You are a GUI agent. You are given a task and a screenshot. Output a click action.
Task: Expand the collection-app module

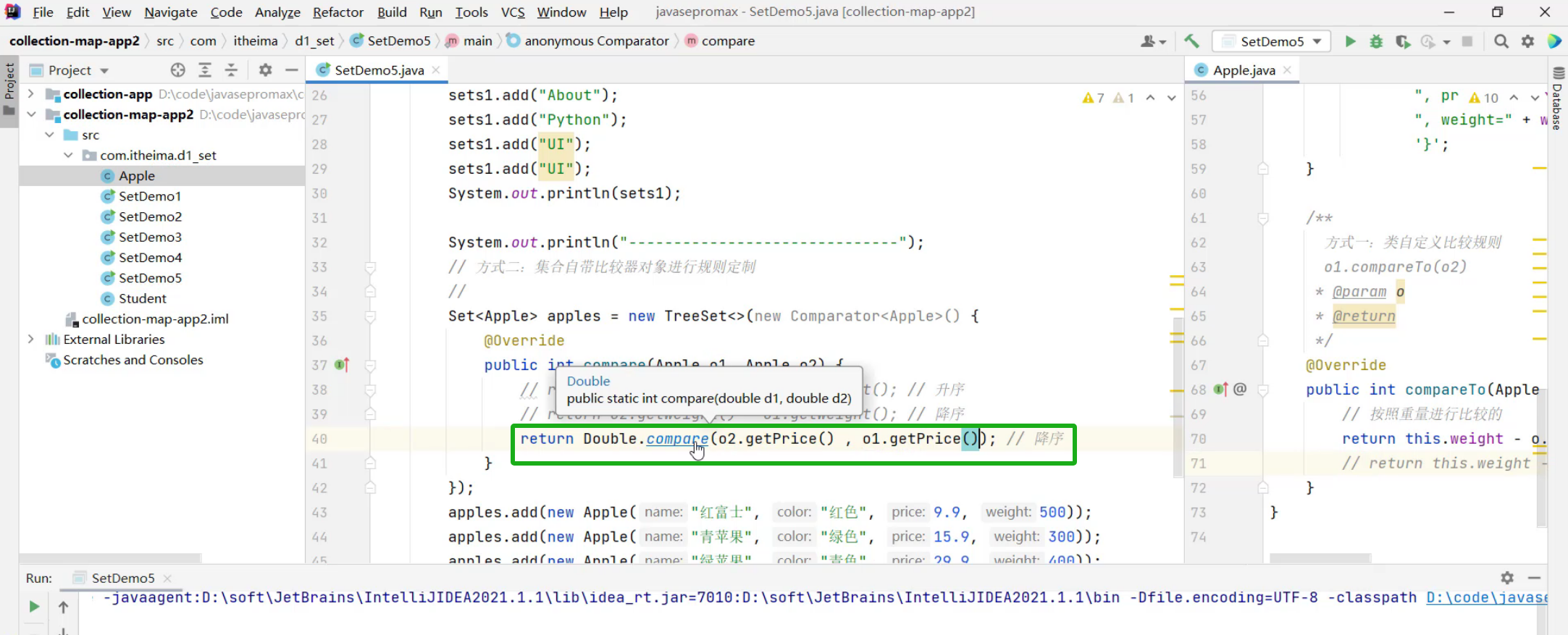click(x=30, y=94)
